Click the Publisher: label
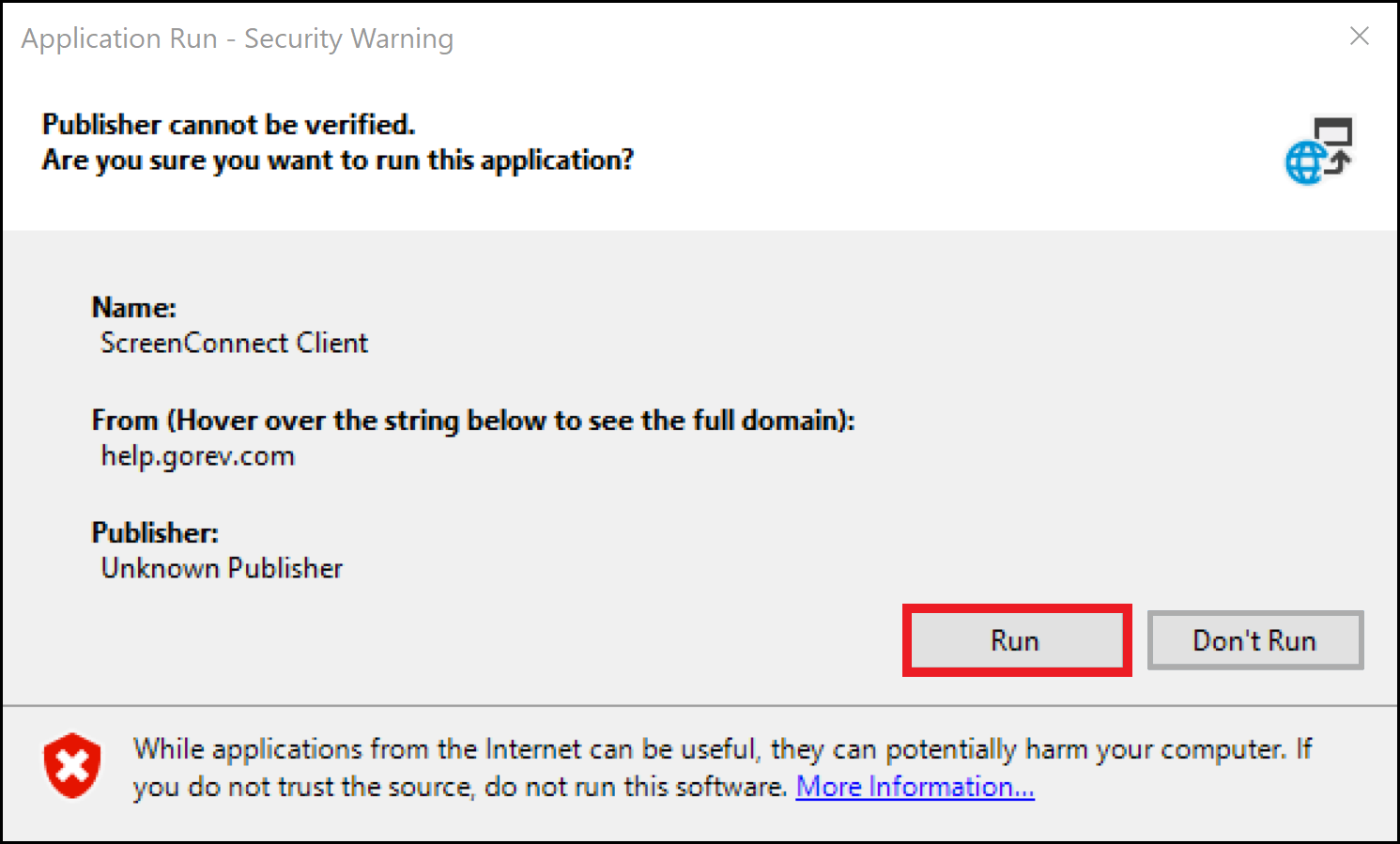Screen dimensions: 1400x844 pos(155,532)
